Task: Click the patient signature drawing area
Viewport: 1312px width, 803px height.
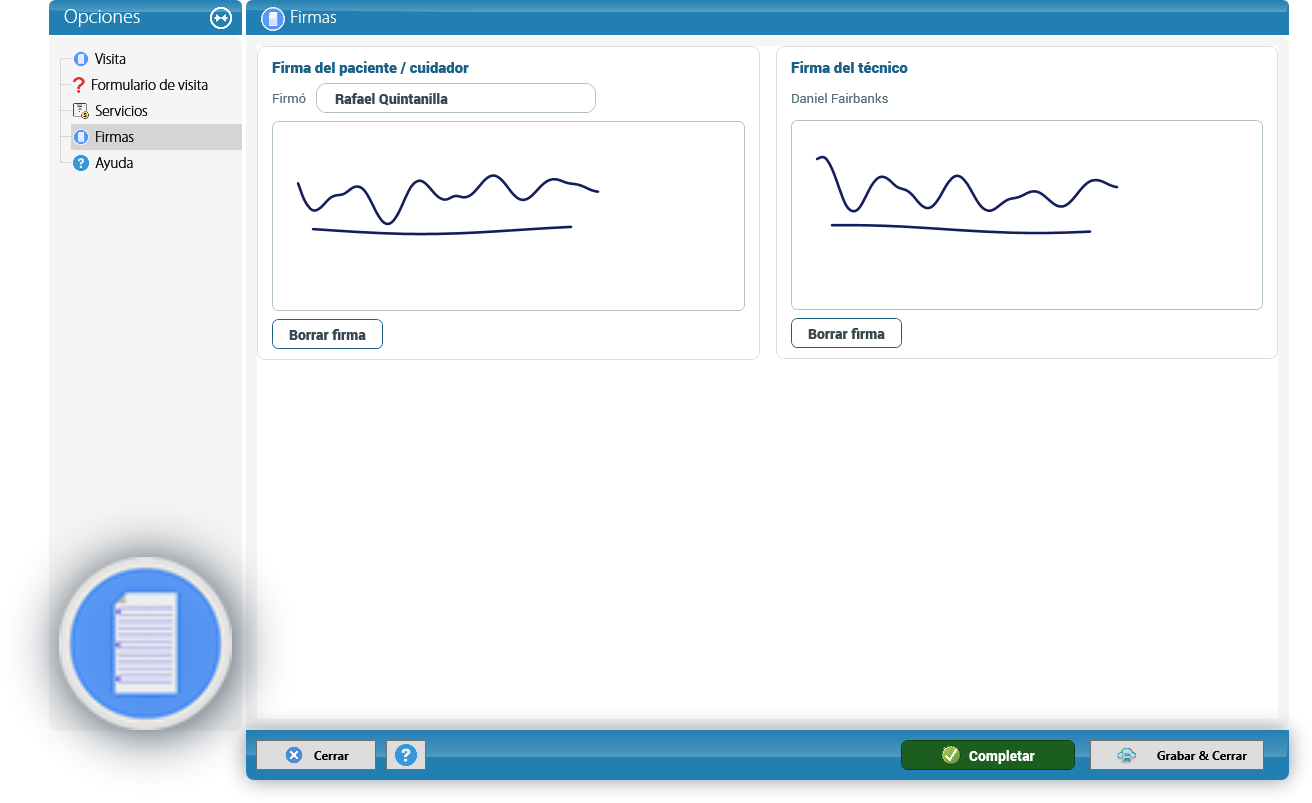Action: coord(508,216)
